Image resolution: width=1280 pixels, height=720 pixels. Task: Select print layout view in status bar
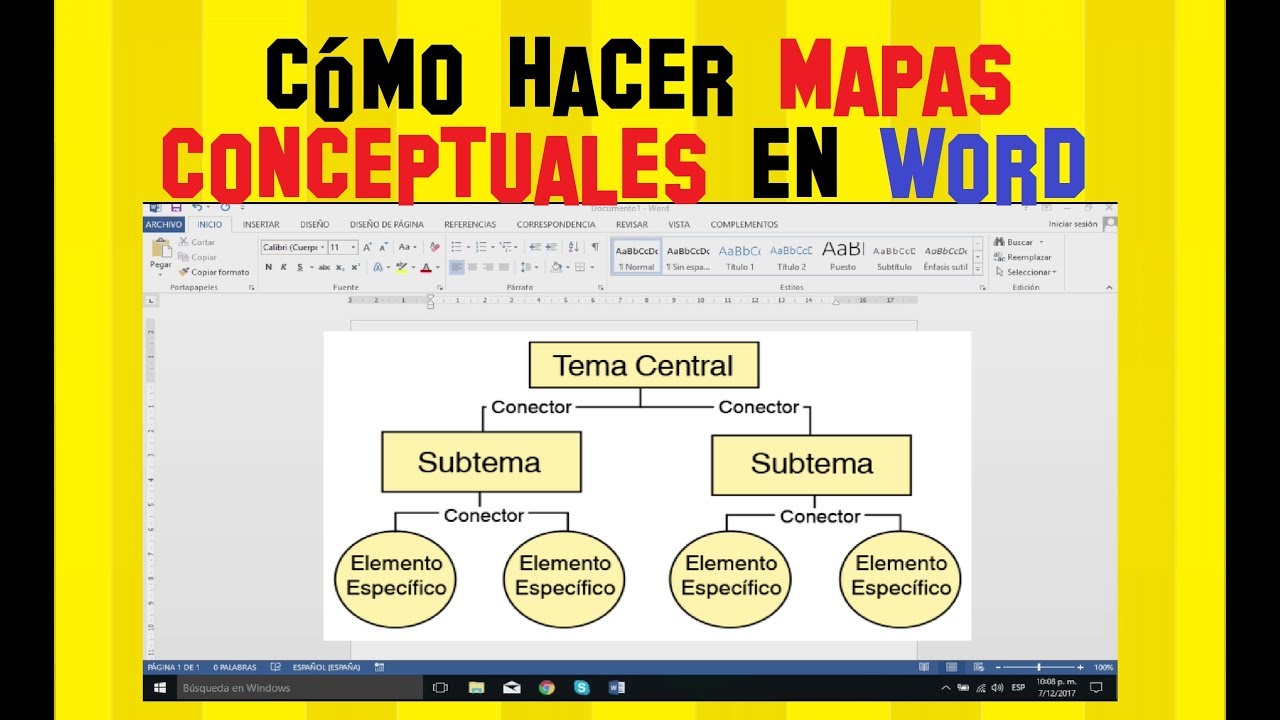click(x=950, y=666)
